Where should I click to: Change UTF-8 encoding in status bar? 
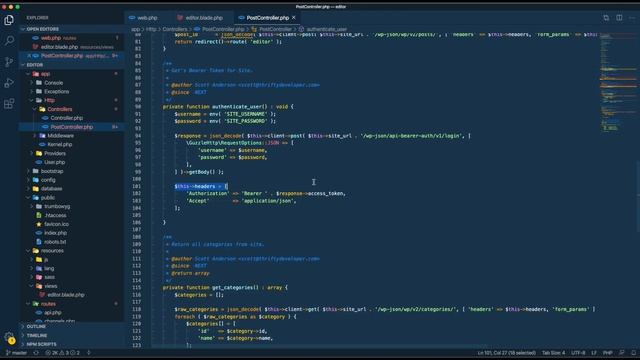pos(578,353)
